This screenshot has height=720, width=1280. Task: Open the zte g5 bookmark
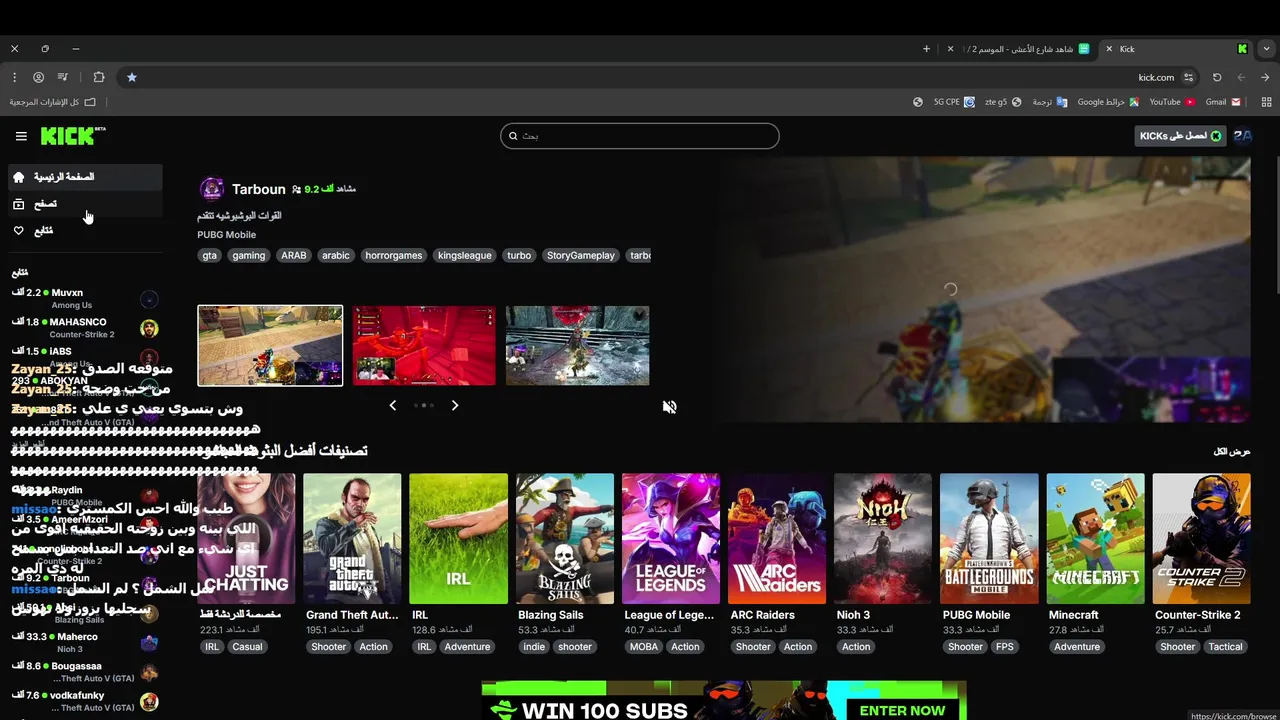(1003, 102)
